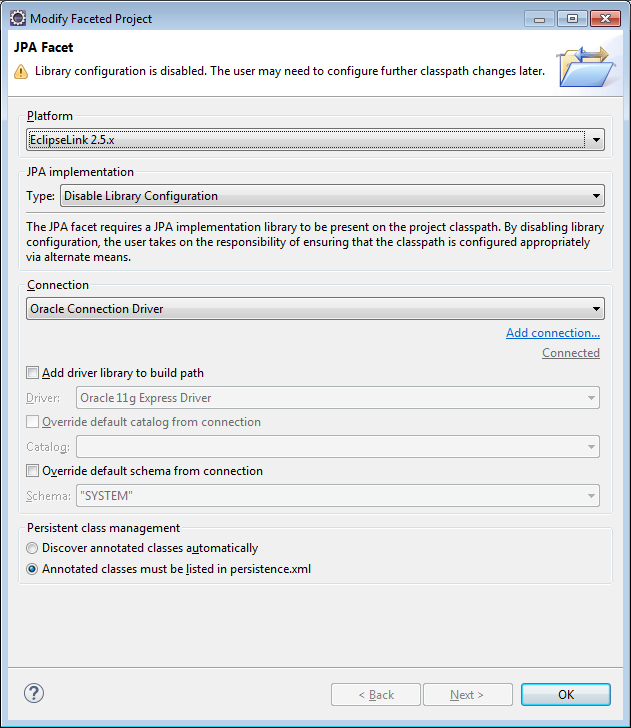631x728 pixels.
Task: Maximize the Modify Faceted Project window
Action: point(571,17)
